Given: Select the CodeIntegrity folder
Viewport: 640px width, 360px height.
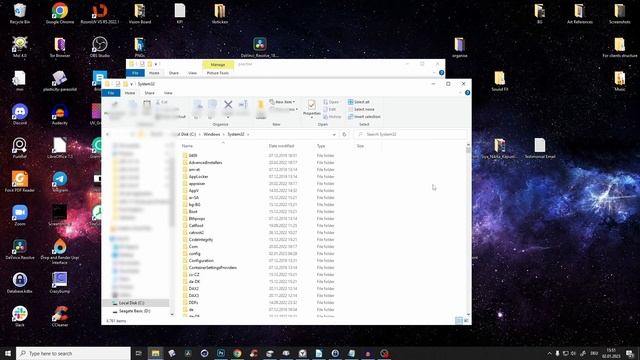Looking at the screenshot, I should pos(201,240).
